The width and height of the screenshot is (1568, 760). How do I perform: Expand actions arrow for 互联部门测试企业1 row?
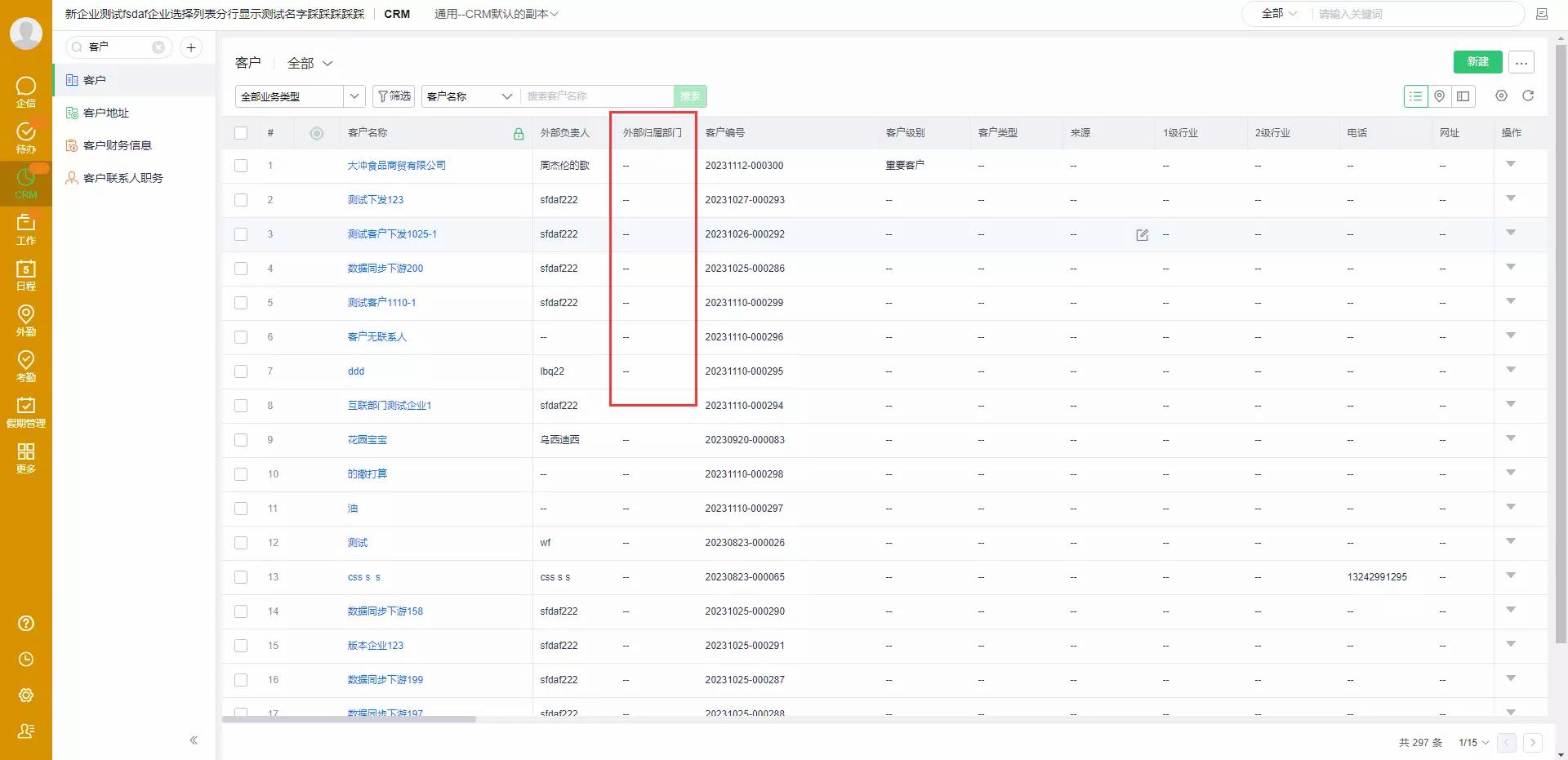(x=1511, y=405)
